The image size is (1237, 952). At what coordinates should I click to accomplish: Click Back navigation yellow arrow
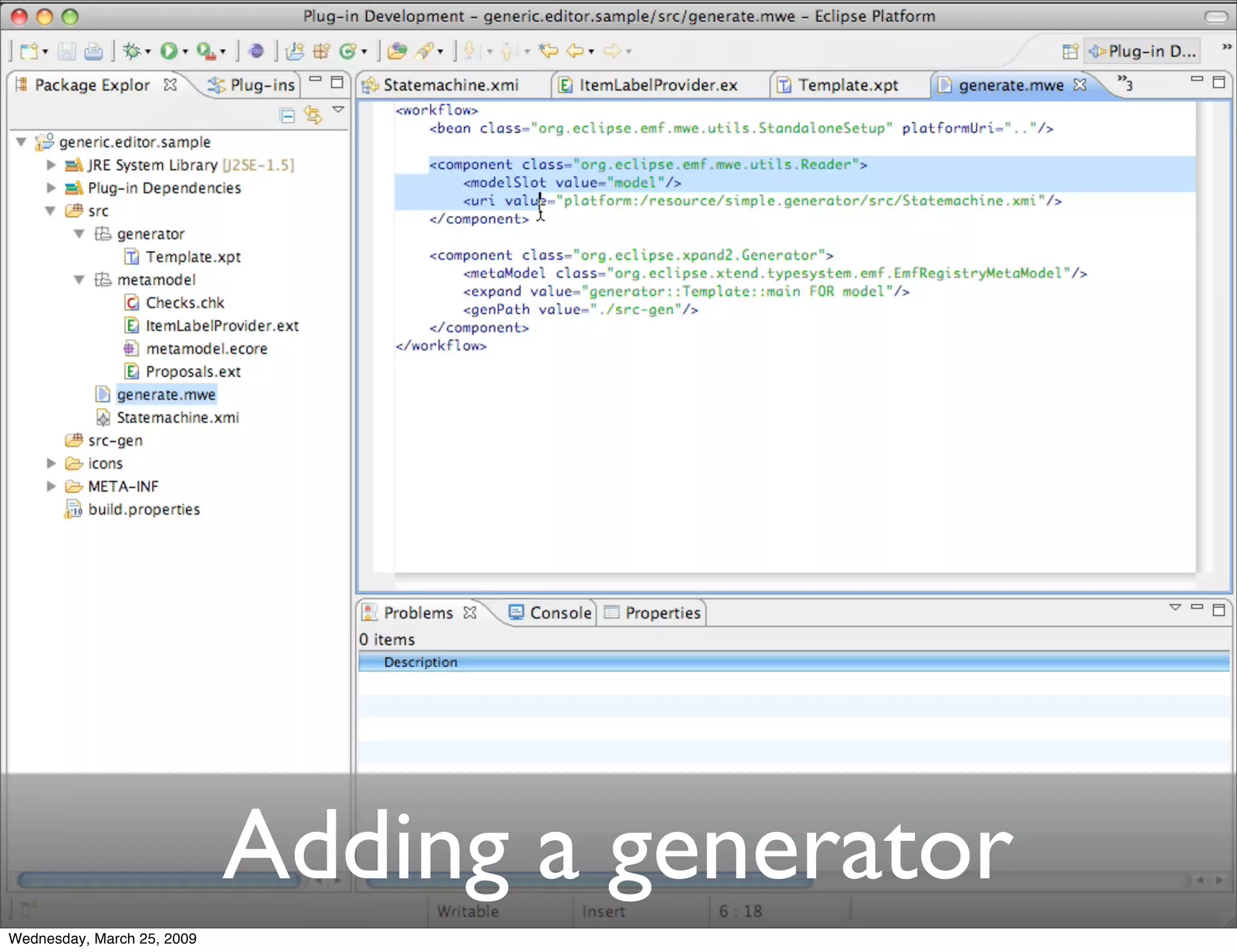[574, 51]
